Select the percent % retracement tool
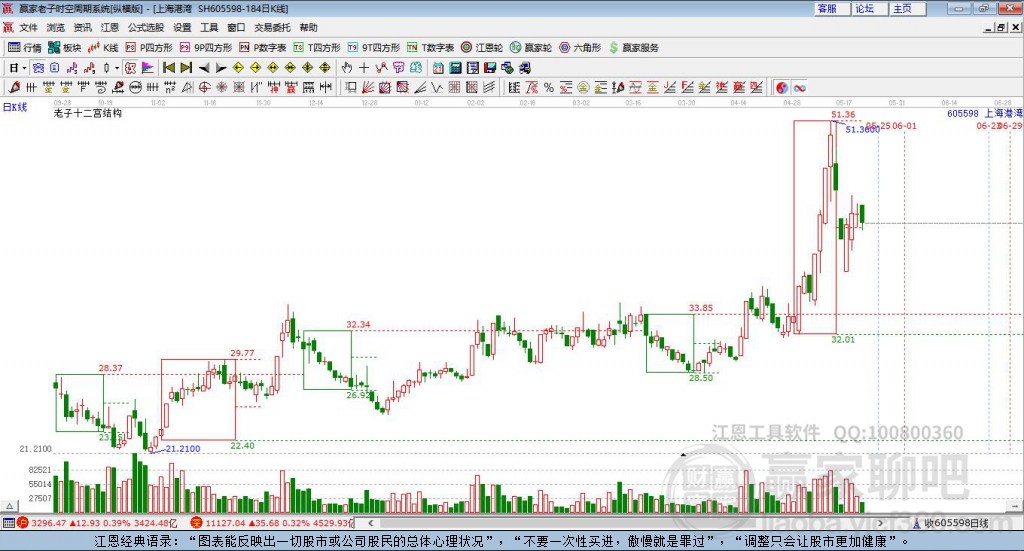1024x551 pixels. click(549, 87)
